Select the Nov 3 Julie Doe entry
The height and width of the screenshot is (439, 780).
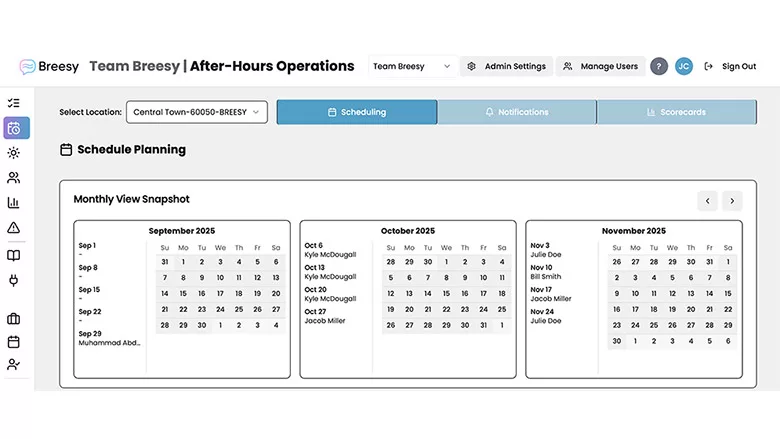click(x=546, y=250)
